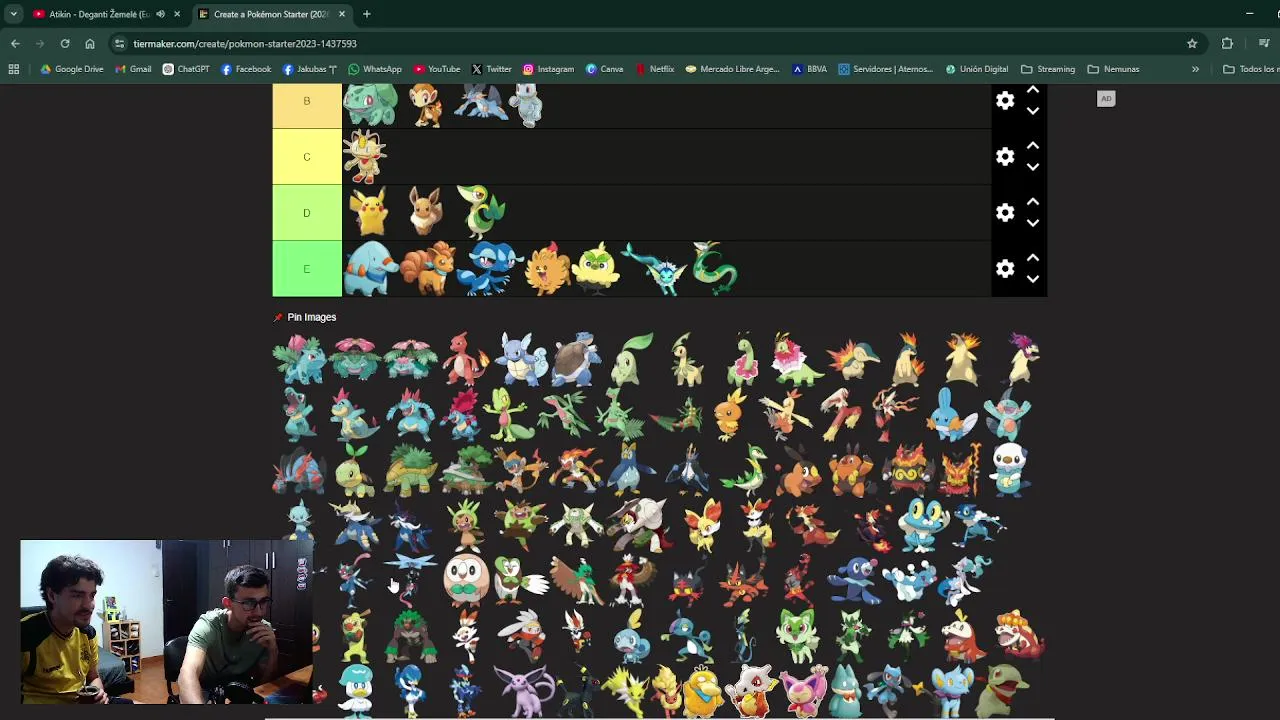Pick Chimchar in tier B
1280x720 pixels.
coord(426,104)
